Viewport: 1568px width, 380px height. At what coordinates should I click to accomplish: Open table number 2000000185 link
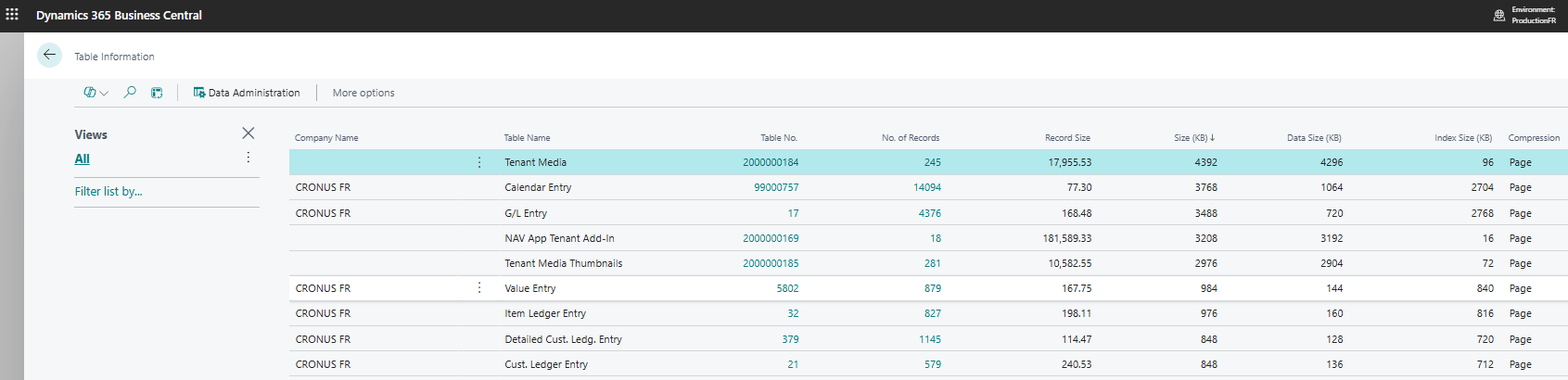[771, 263]
